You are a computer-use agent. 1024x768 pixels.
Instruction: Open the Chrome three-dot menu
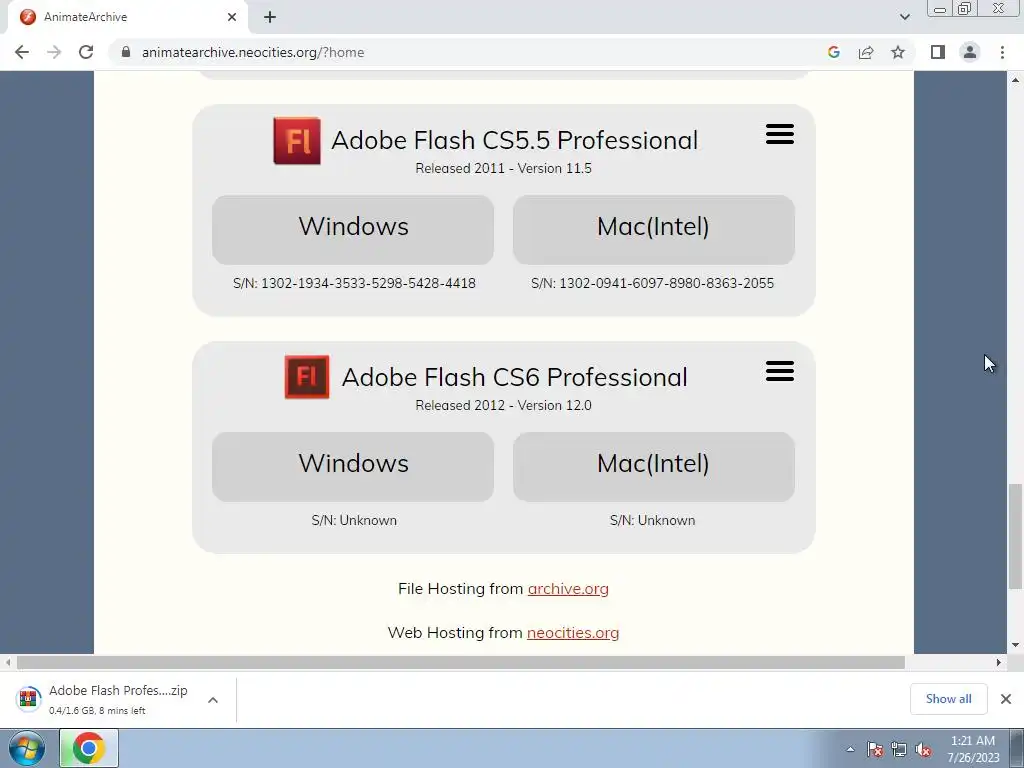click(1002, 52)
